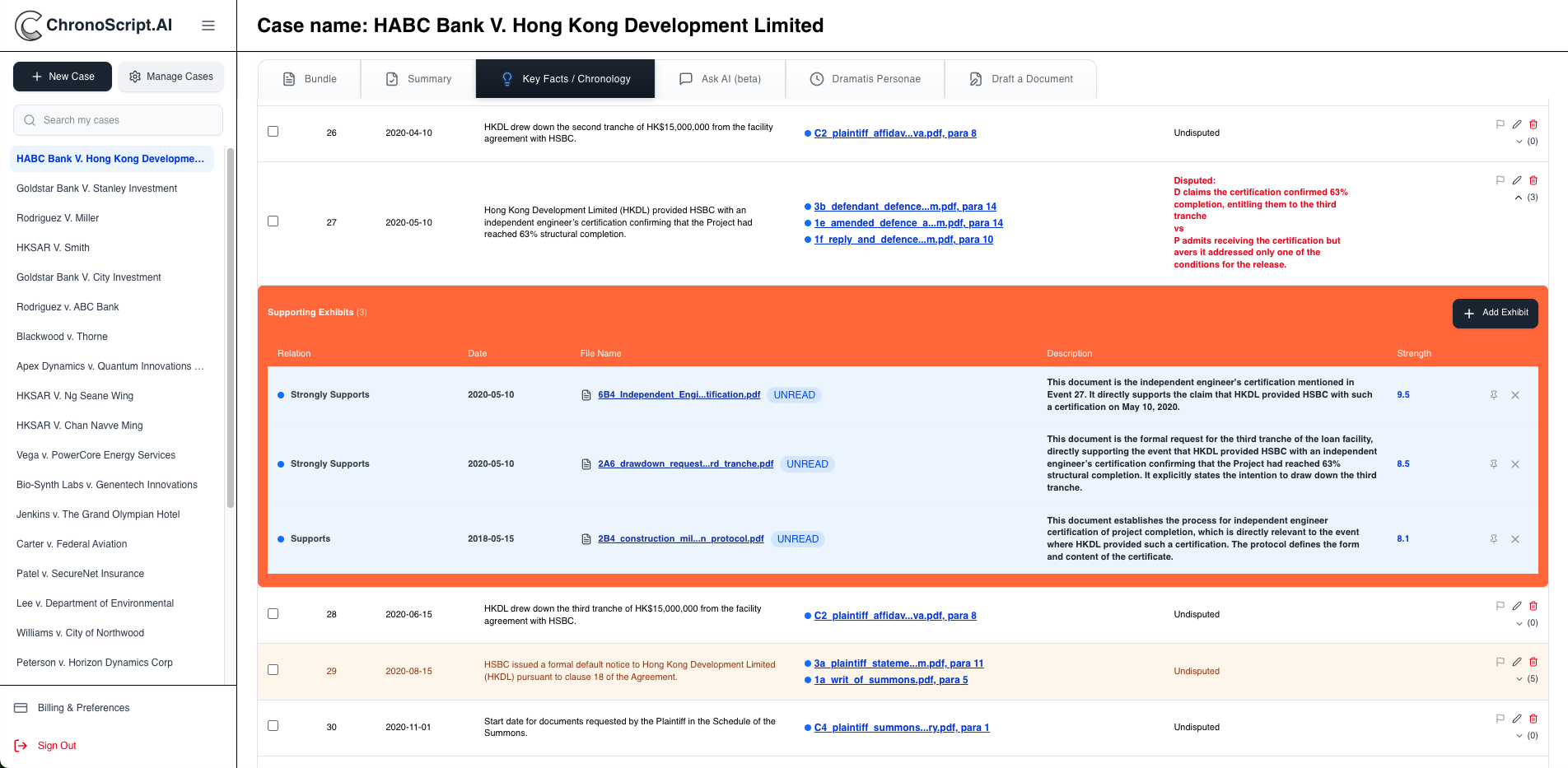Image resolution: width=1568 pixels, height=768 pixels.
Task: Expand the exhibits chevron for event 29
Action: click(x=1519, y=679)
